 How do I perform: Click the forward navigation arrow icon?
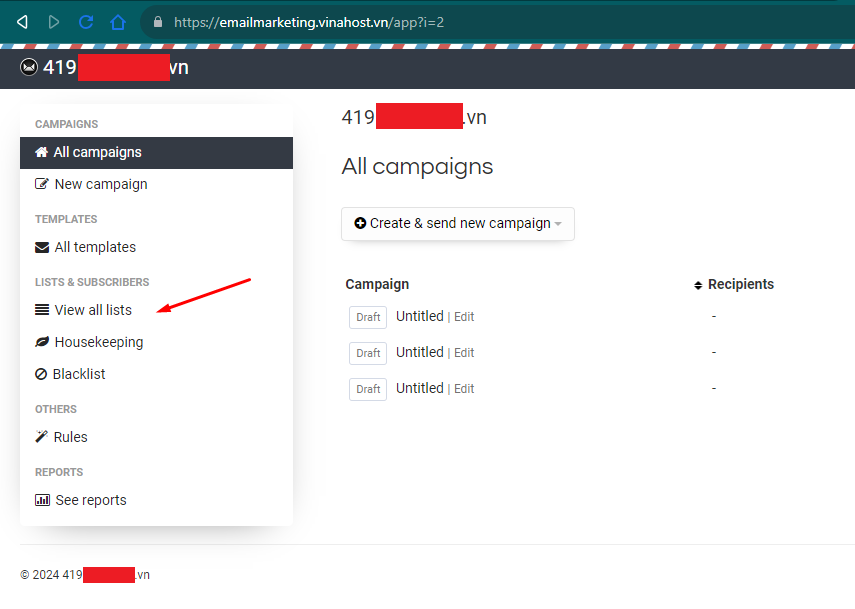click(54, 21)
